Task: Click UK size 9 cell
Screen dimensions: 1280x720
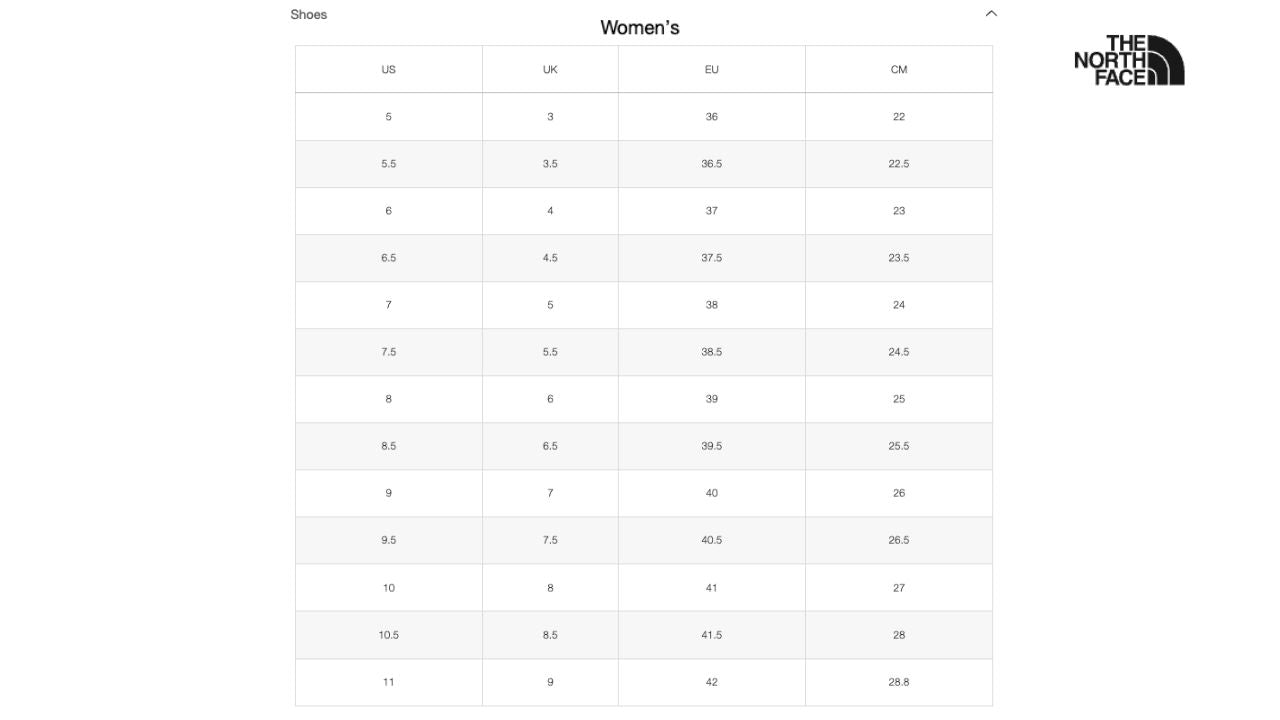Action: 550,681
